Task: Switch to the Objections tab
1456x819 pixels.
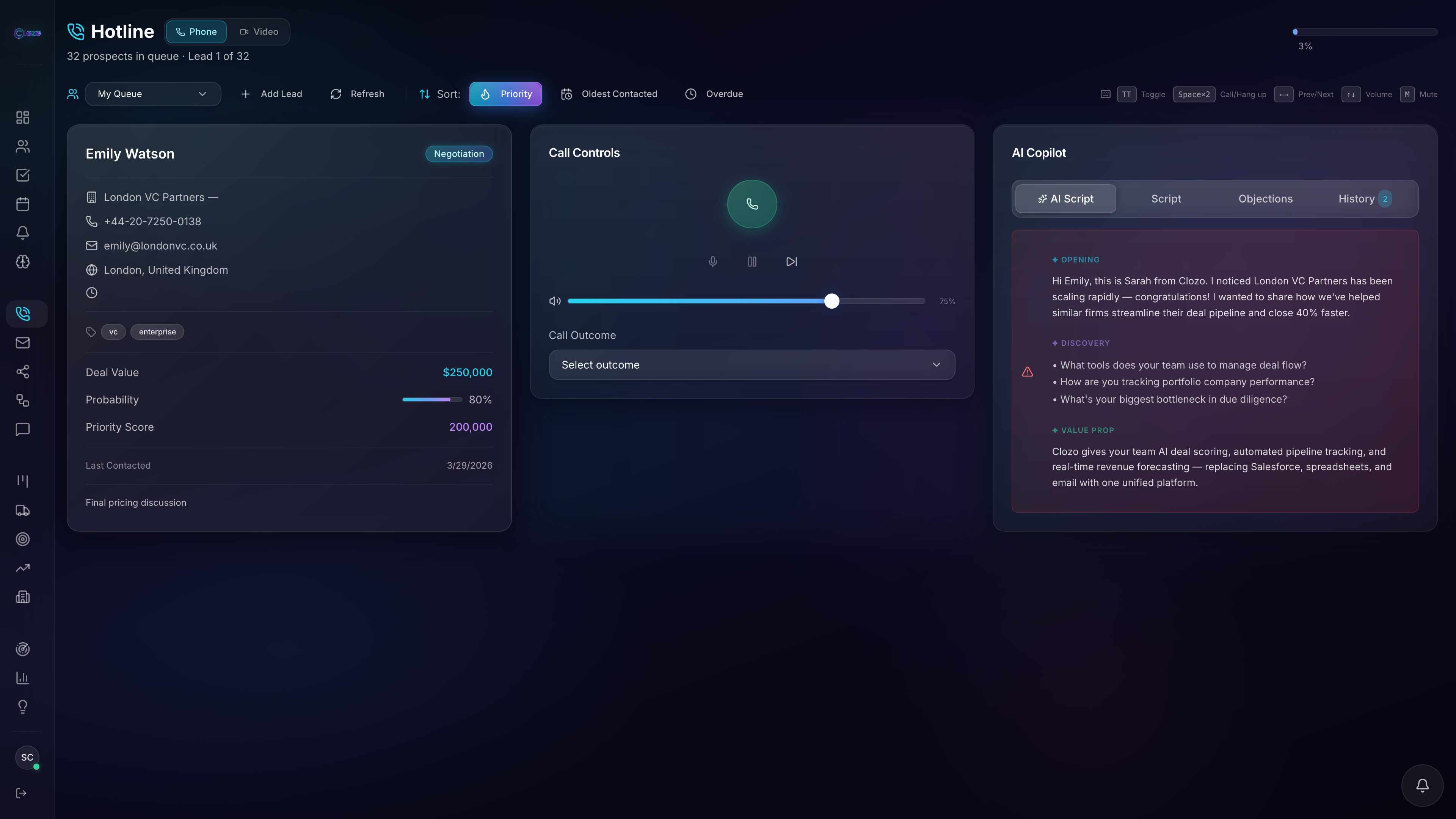Action: (1265, 198)
